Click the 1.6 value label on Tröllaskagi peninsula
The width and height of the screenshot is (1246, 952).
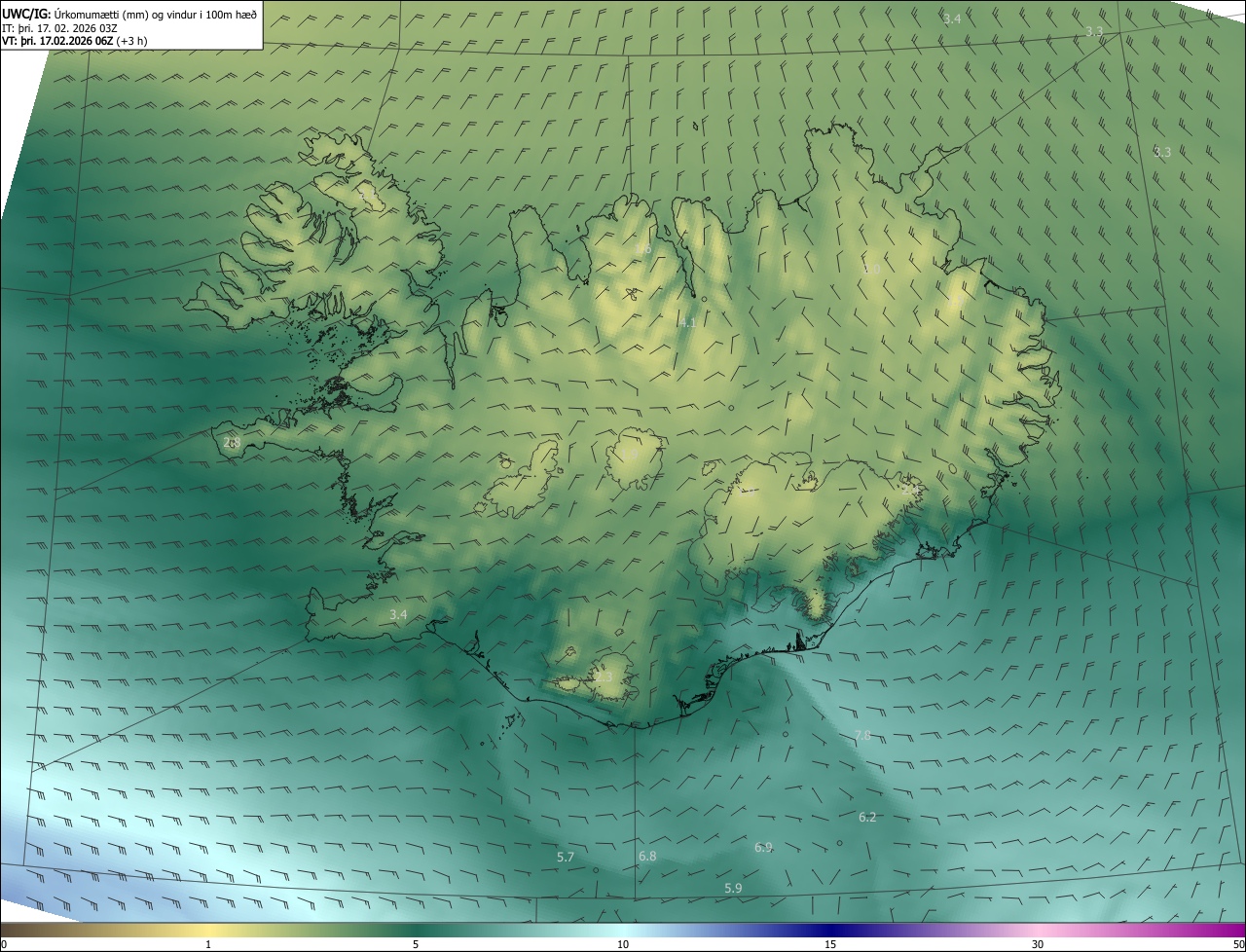click(x=643, y=248)
